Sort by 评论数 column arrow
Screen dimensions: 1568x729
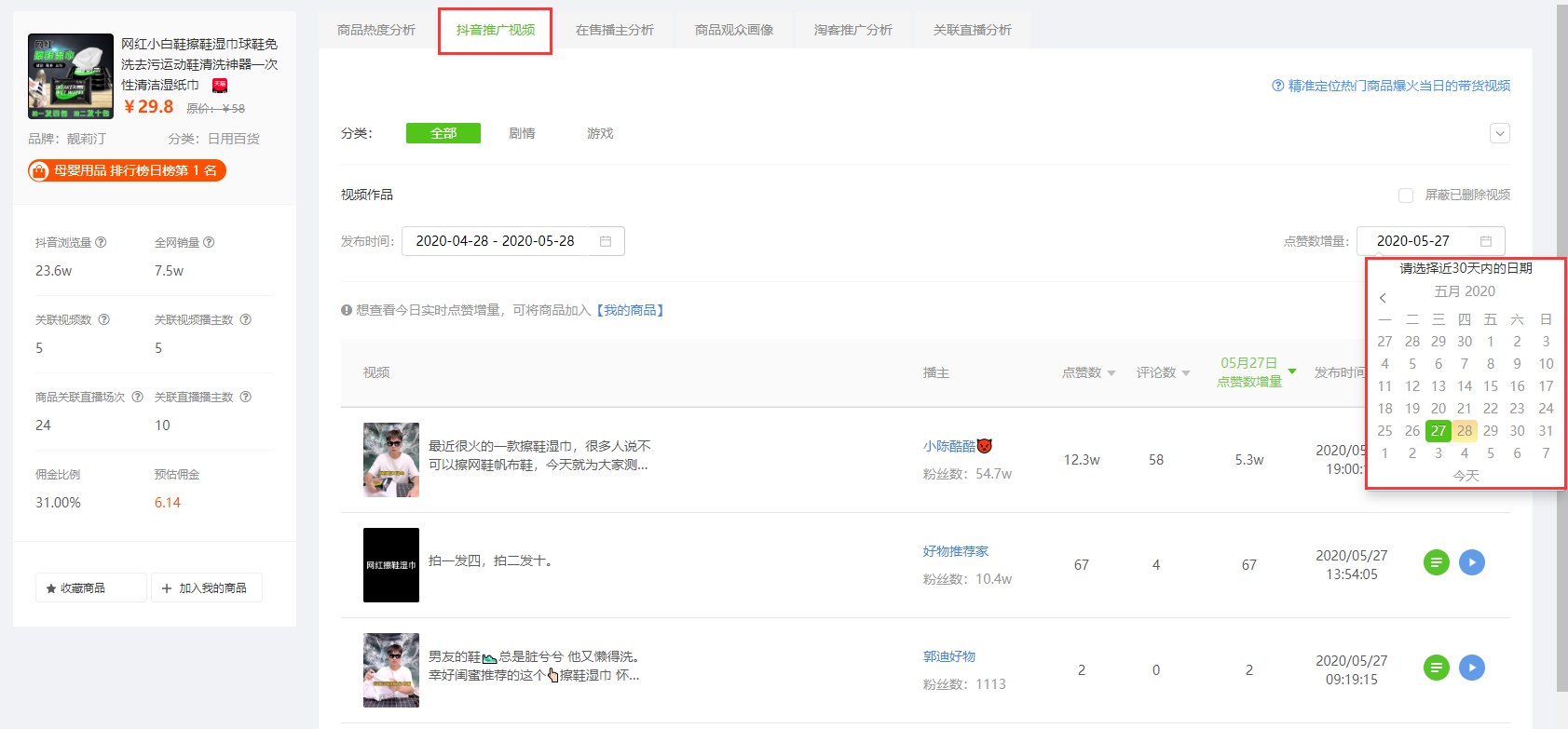(x=1186, y=373)
